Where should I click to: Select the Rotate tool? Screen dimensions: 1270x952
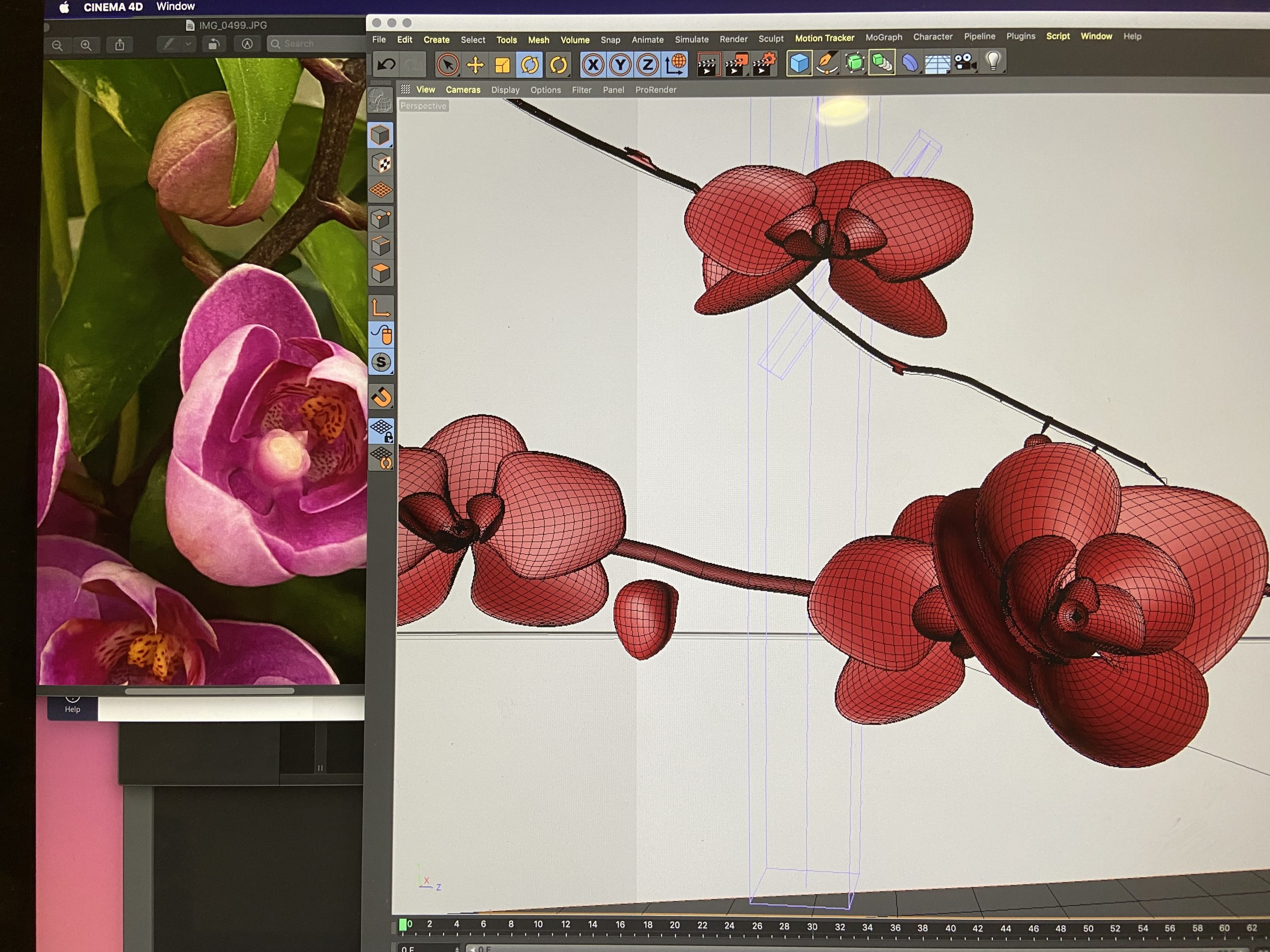click(529, 65)
